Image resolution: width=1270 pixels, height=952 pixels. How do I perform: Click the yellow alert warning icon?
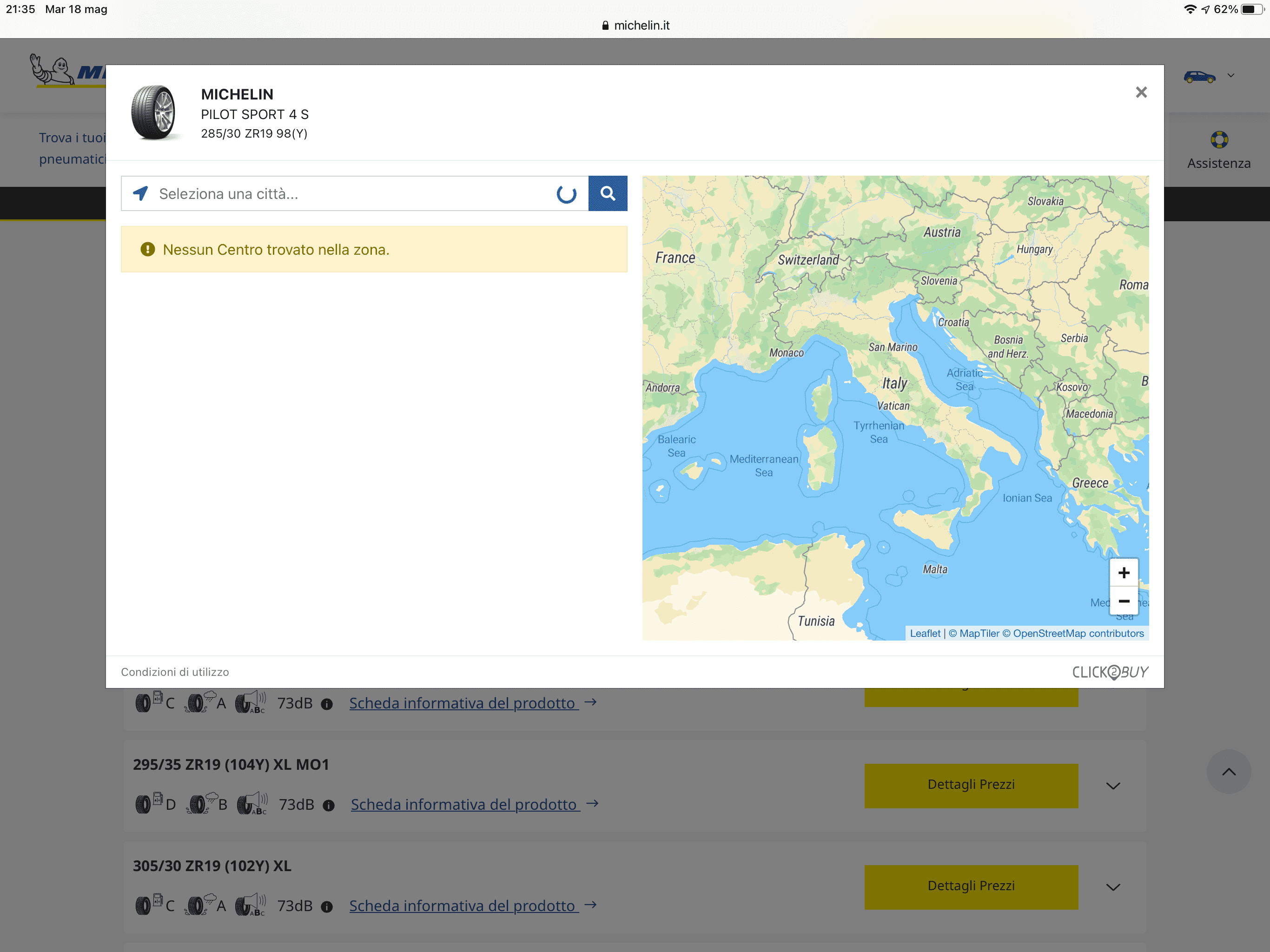click(x=147, y=249)
